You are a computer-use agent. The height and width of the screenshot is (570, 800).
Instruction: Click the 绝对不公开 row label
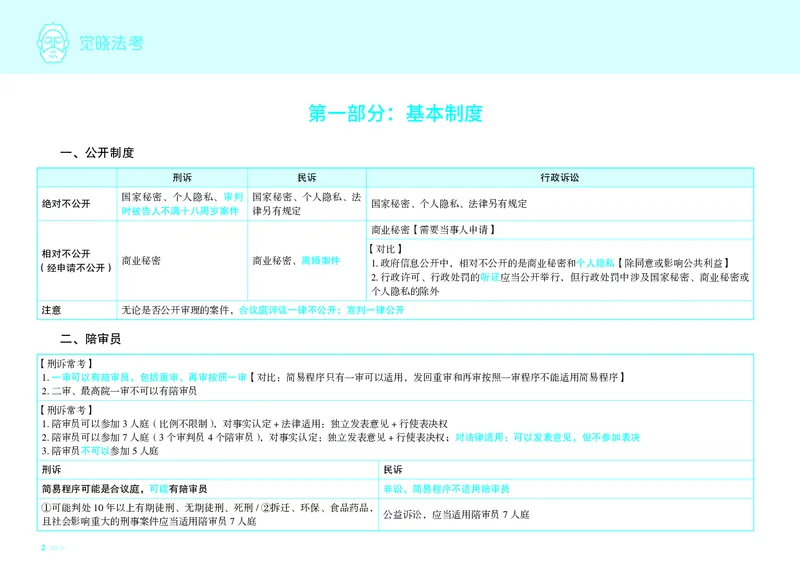66,204
